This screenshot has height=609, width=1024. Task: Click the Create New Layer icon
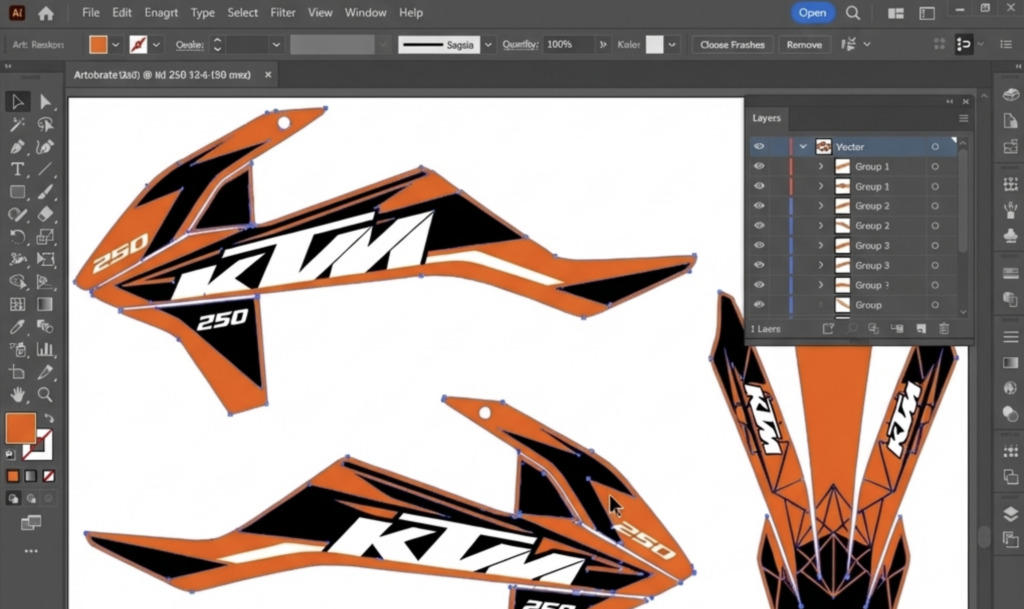(921, 329)
